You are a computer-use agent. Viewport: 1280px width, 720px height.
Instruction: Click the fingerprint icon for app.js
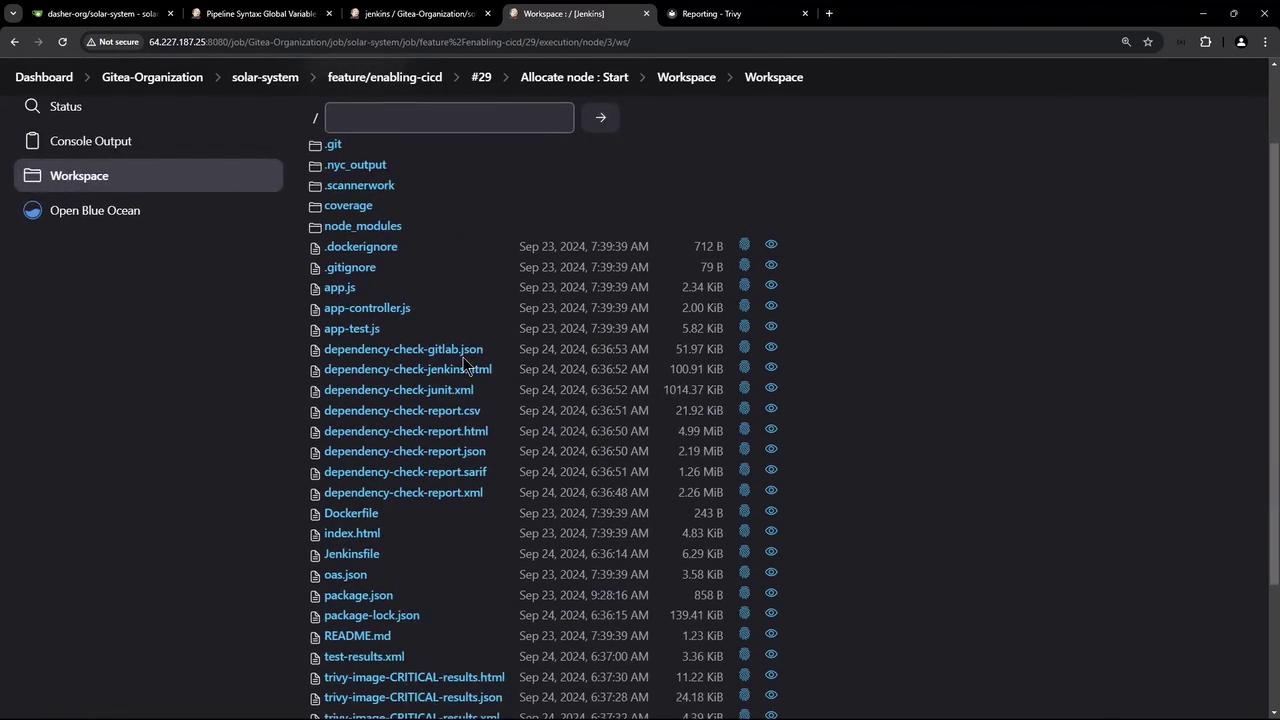pyautogui.click(x=744, y=286)
